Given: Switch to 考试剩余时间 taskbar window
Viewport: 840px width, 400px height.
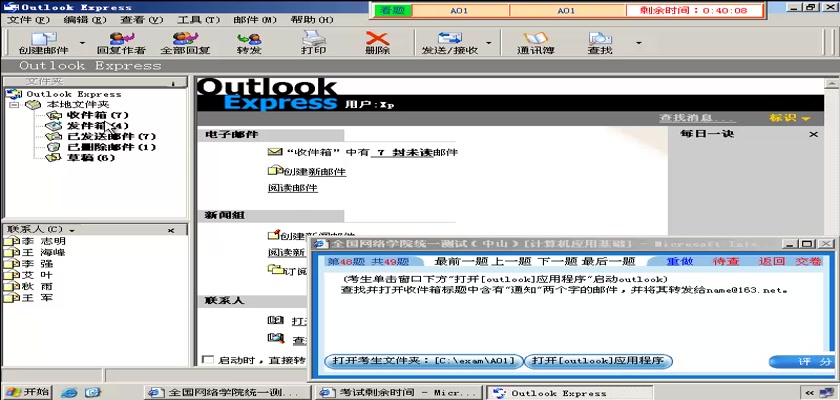Looking at the screenshot, I should pyautogui.click(x=398, y=393).
